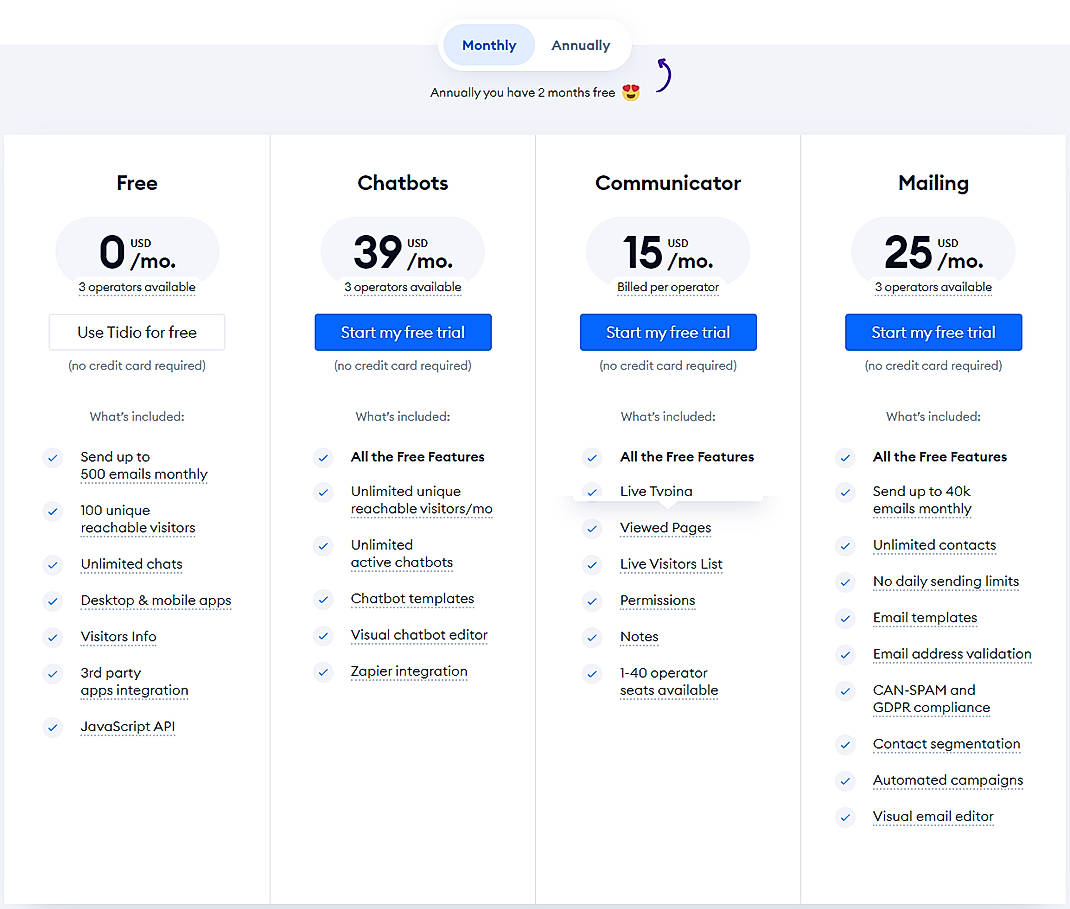Click checkmark beside Unlimited active chatbots
Screen dimensions: 1070x909
323,546
